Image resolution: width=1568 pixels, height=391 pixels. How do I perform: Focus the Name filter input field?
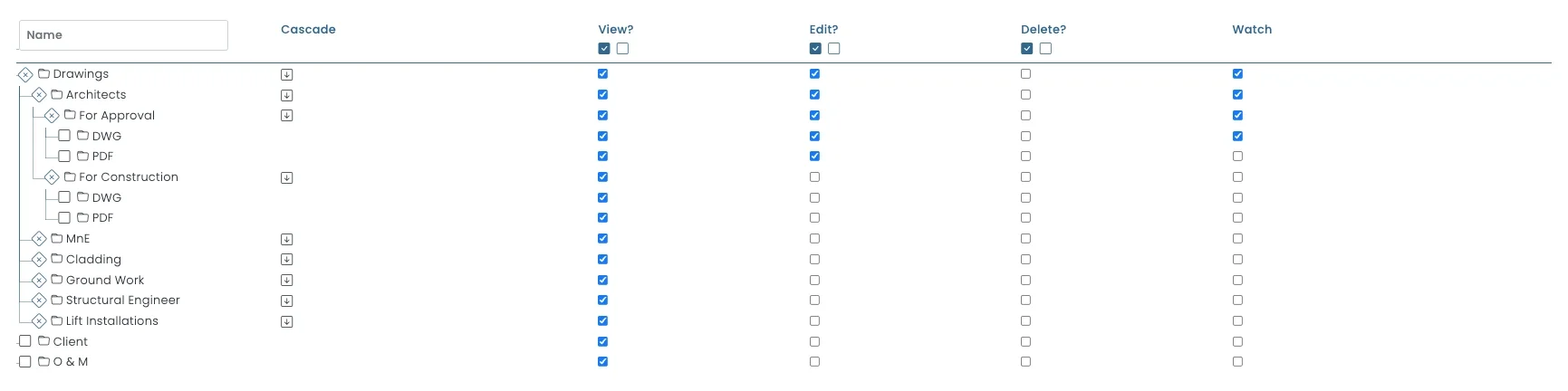tap(123, 35)
